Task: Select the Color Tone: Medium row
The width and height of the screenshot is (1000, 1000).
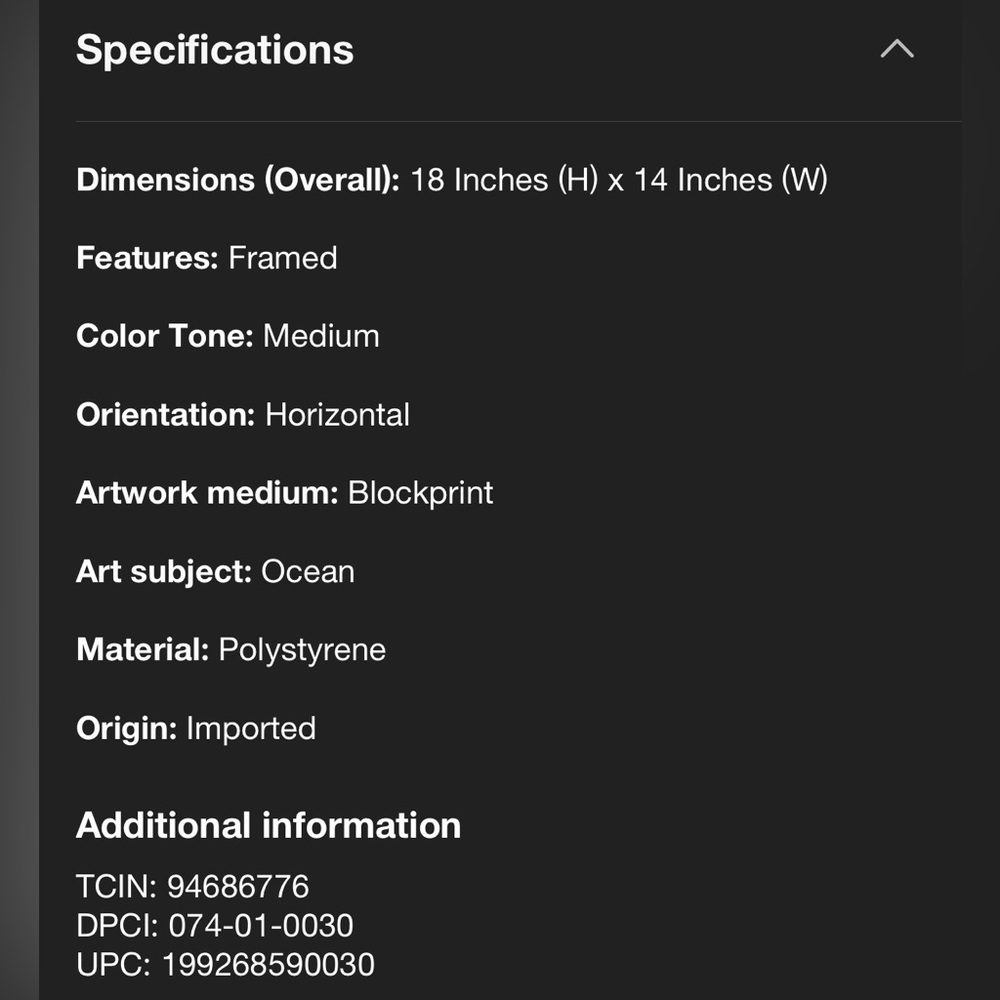Action: [228, 336]
